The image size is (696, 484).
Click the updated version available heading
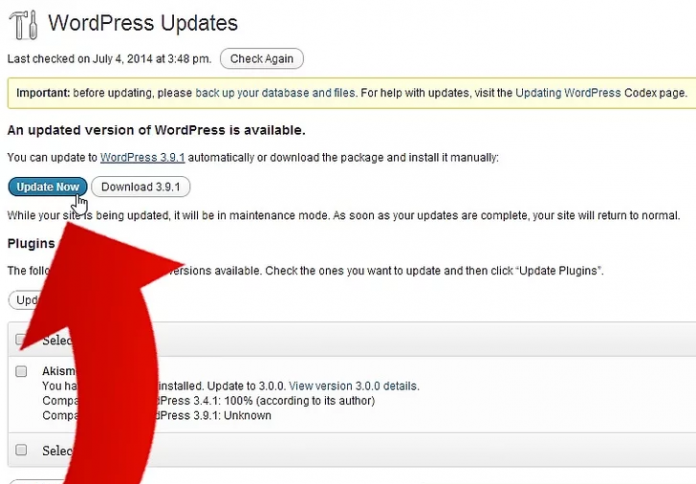tap(156, 131)
